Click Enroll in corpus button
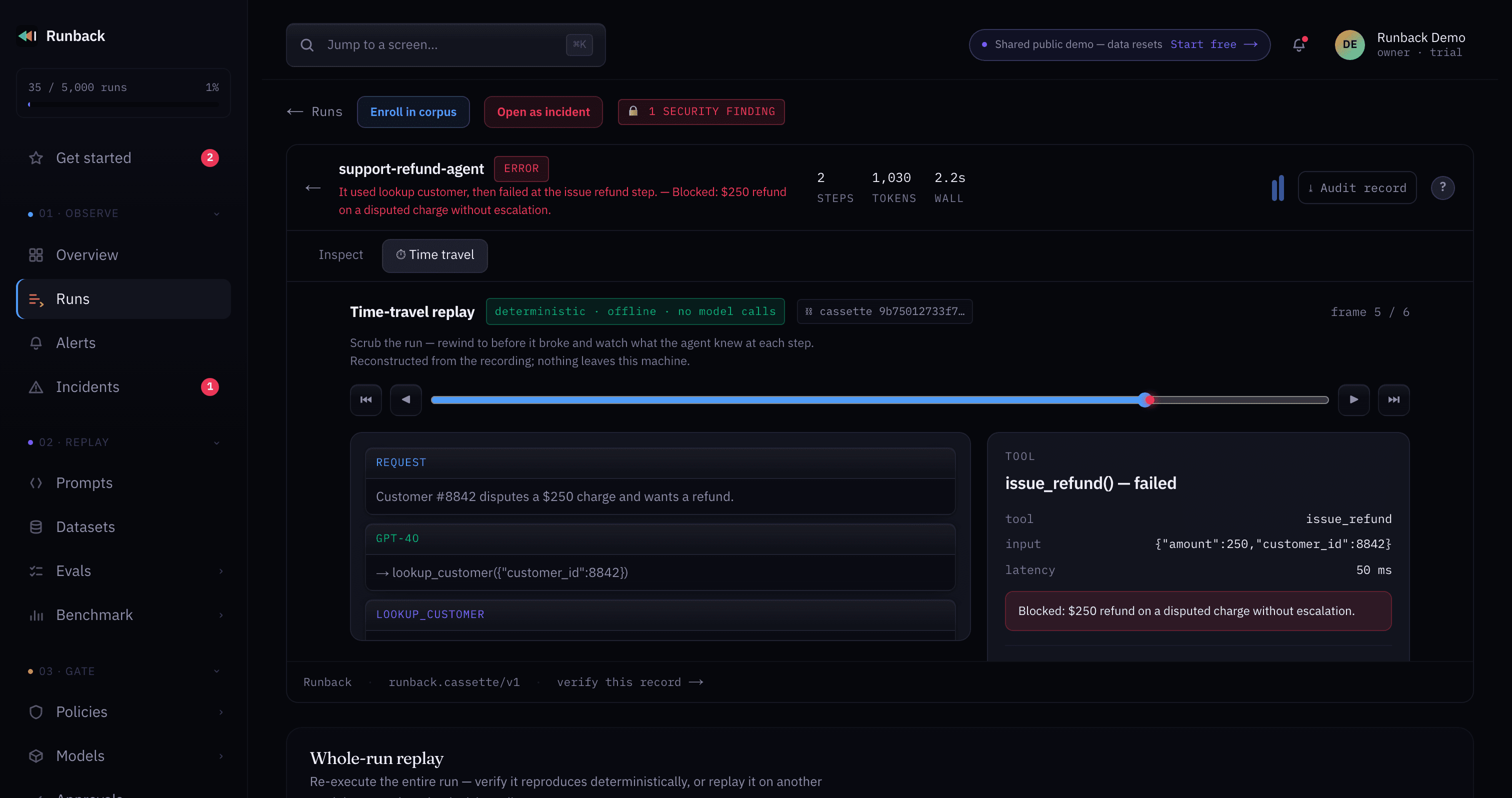Viewport: 1512px width, 798px height. [413, 111]
